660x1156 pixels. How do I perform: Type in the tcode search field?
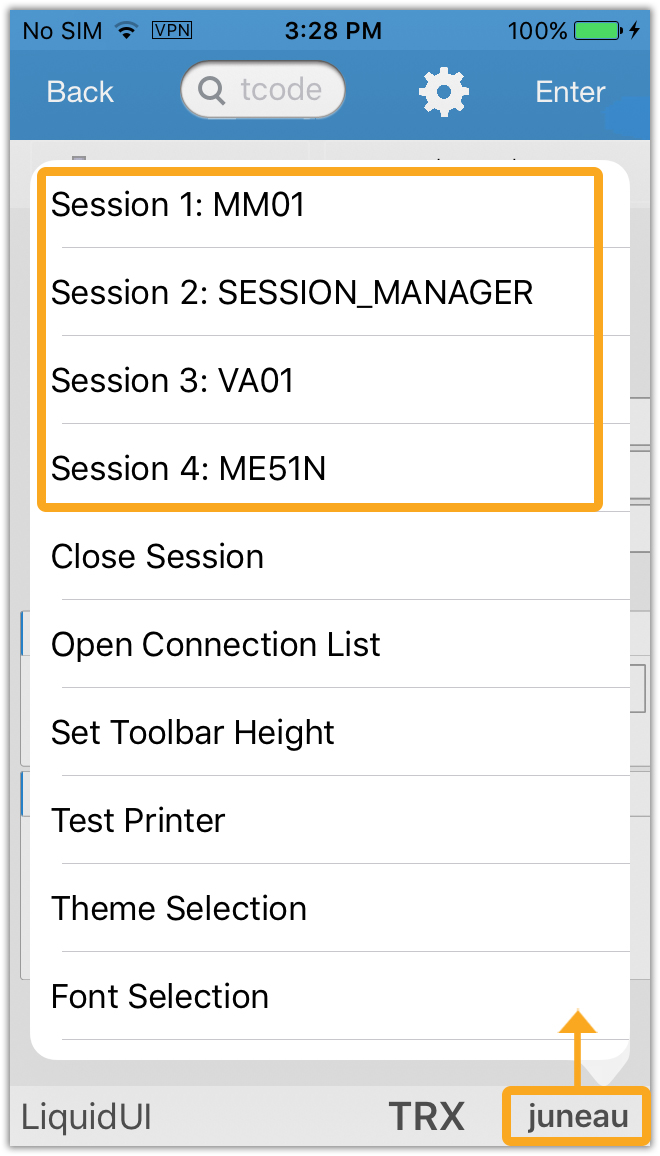pos(280,91)
